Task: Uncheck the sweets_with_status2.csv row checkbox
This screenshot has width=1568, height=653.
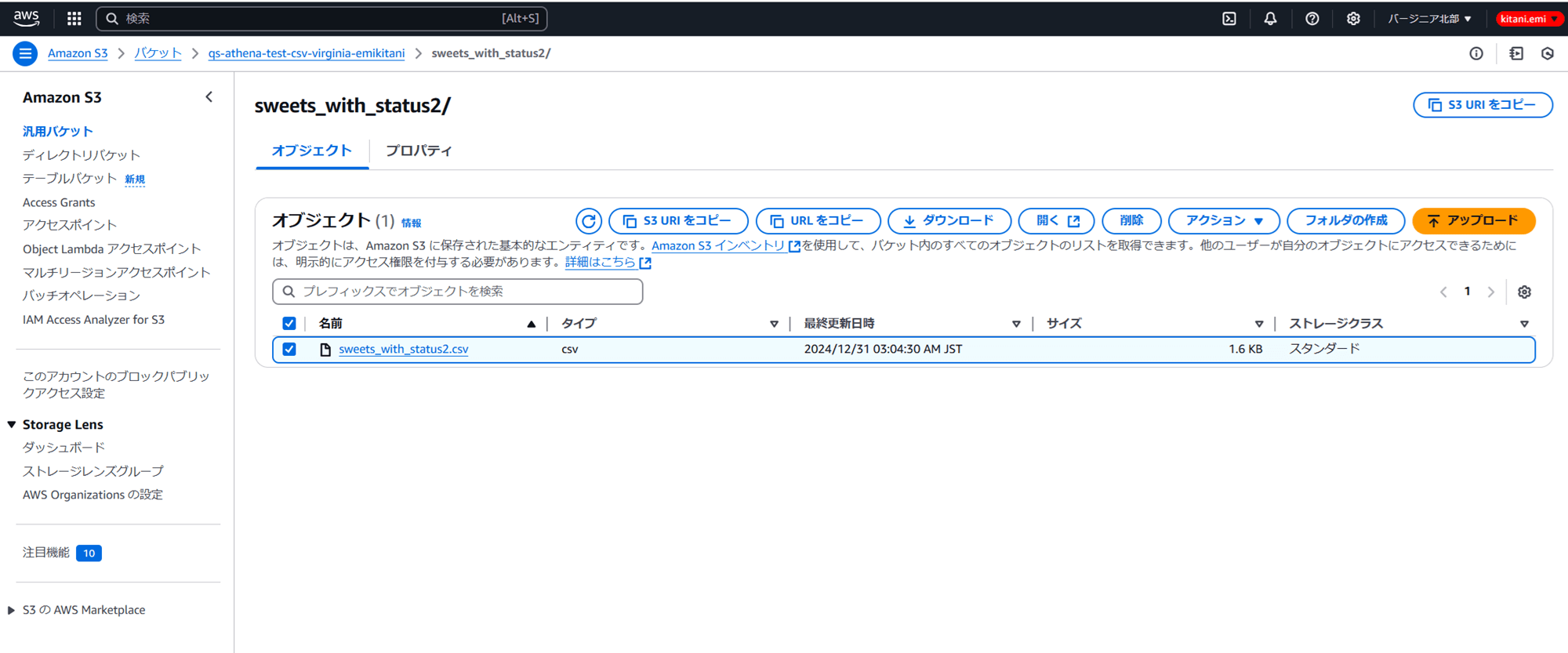Action: 289,349
